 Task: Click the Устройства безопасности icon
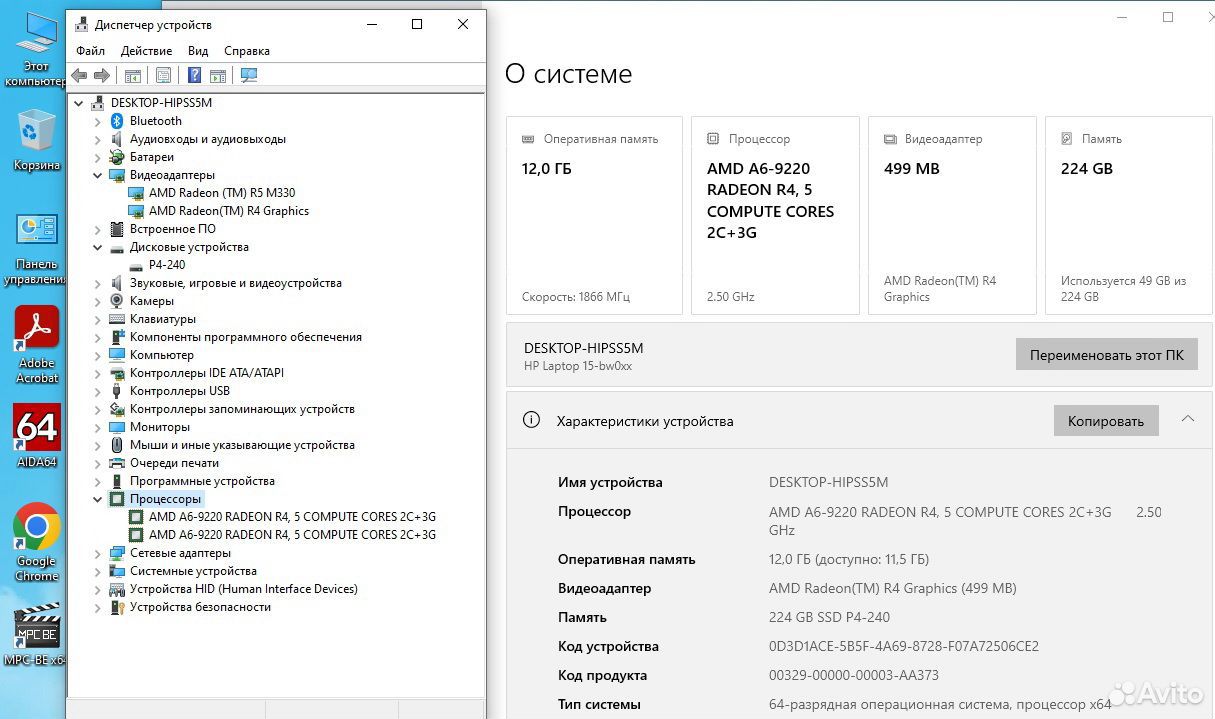point(117,607)
